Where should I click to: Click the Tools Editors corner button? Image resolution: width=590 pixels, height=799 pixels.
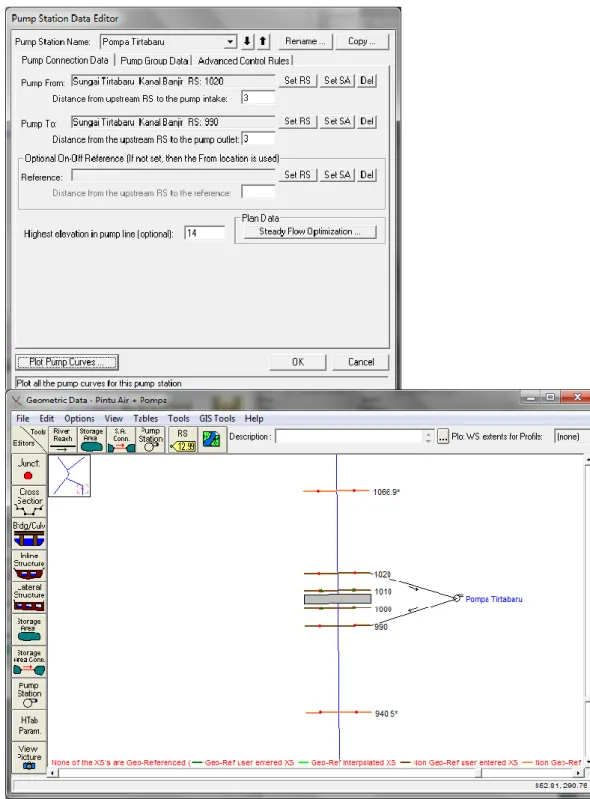click(29, 439)
